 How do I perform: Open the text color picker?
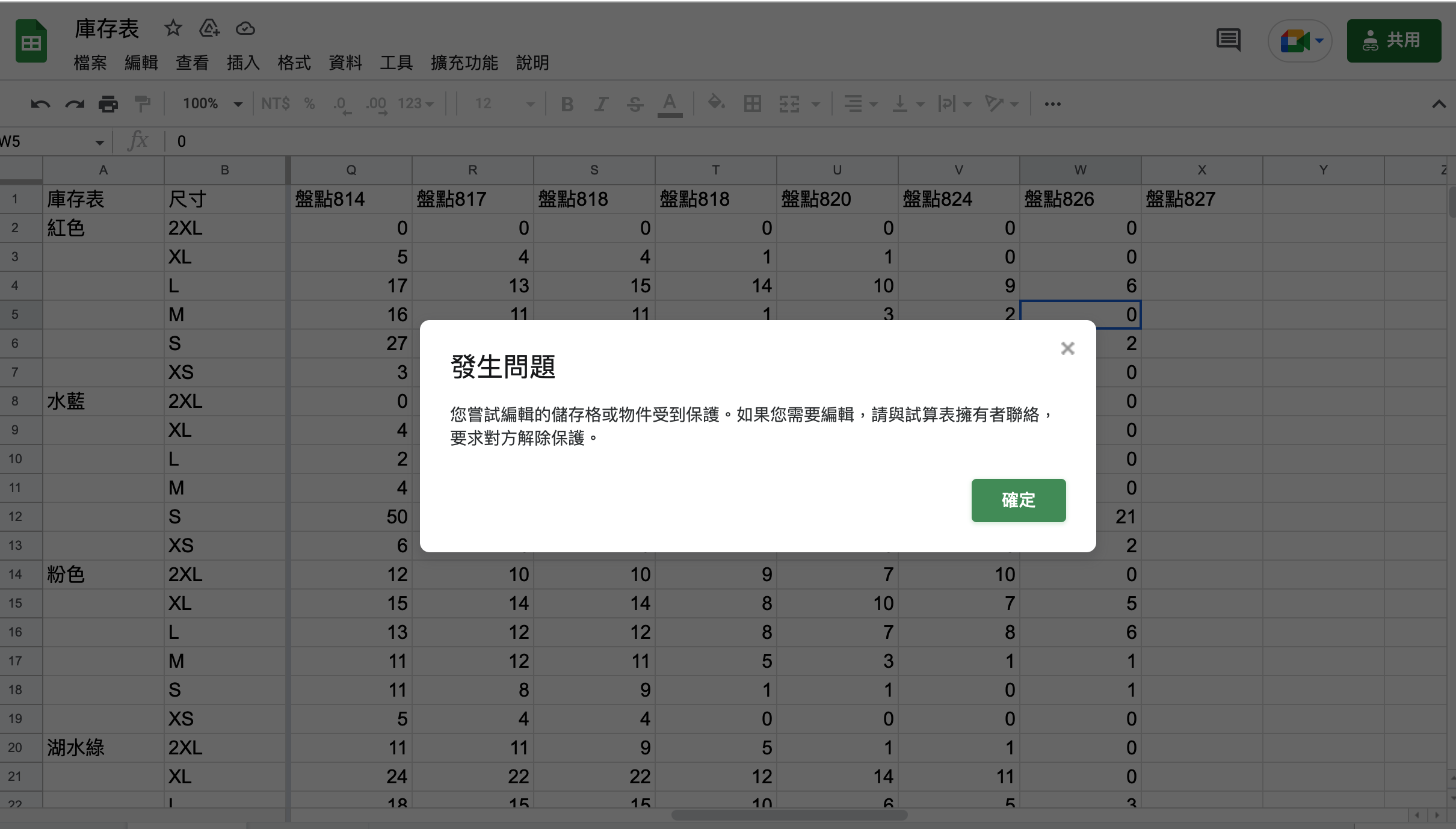(669, 103)
